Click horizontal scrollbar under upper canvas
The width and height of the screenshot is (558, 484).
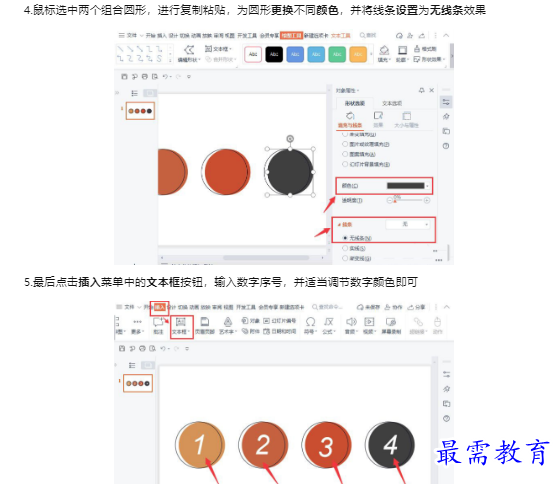(266, 258)
